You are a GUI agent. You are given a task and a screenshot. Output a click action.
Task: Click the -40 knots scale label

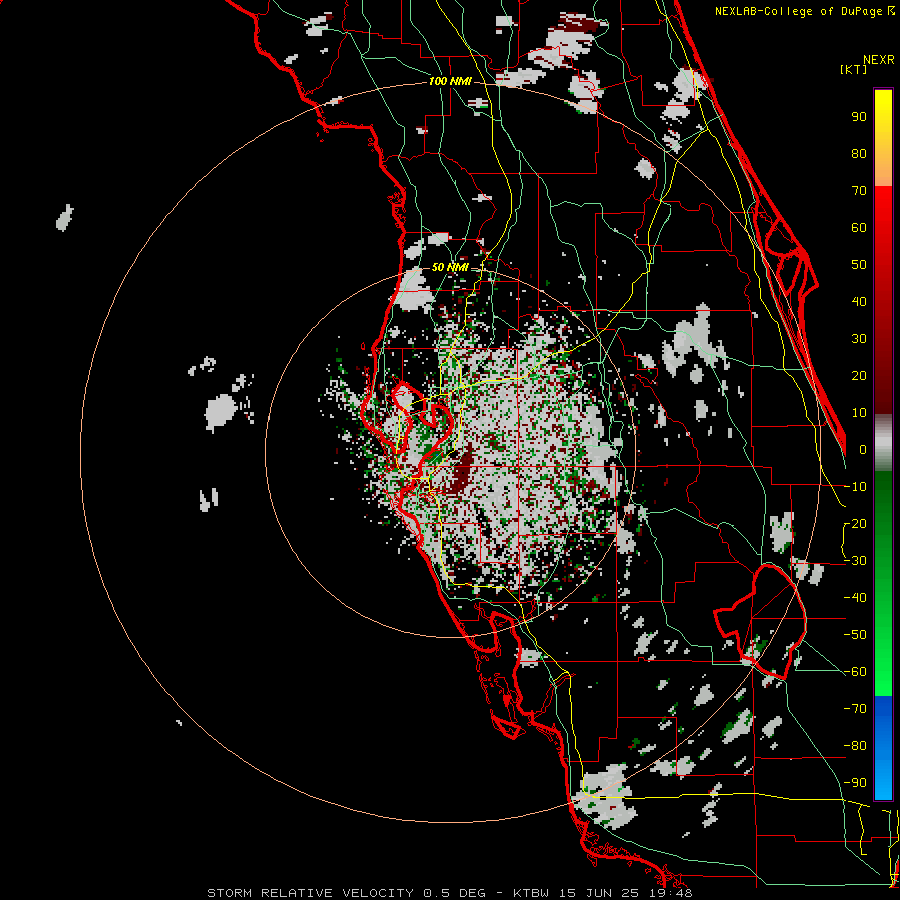pyautogui.click(x=855, y=598)
